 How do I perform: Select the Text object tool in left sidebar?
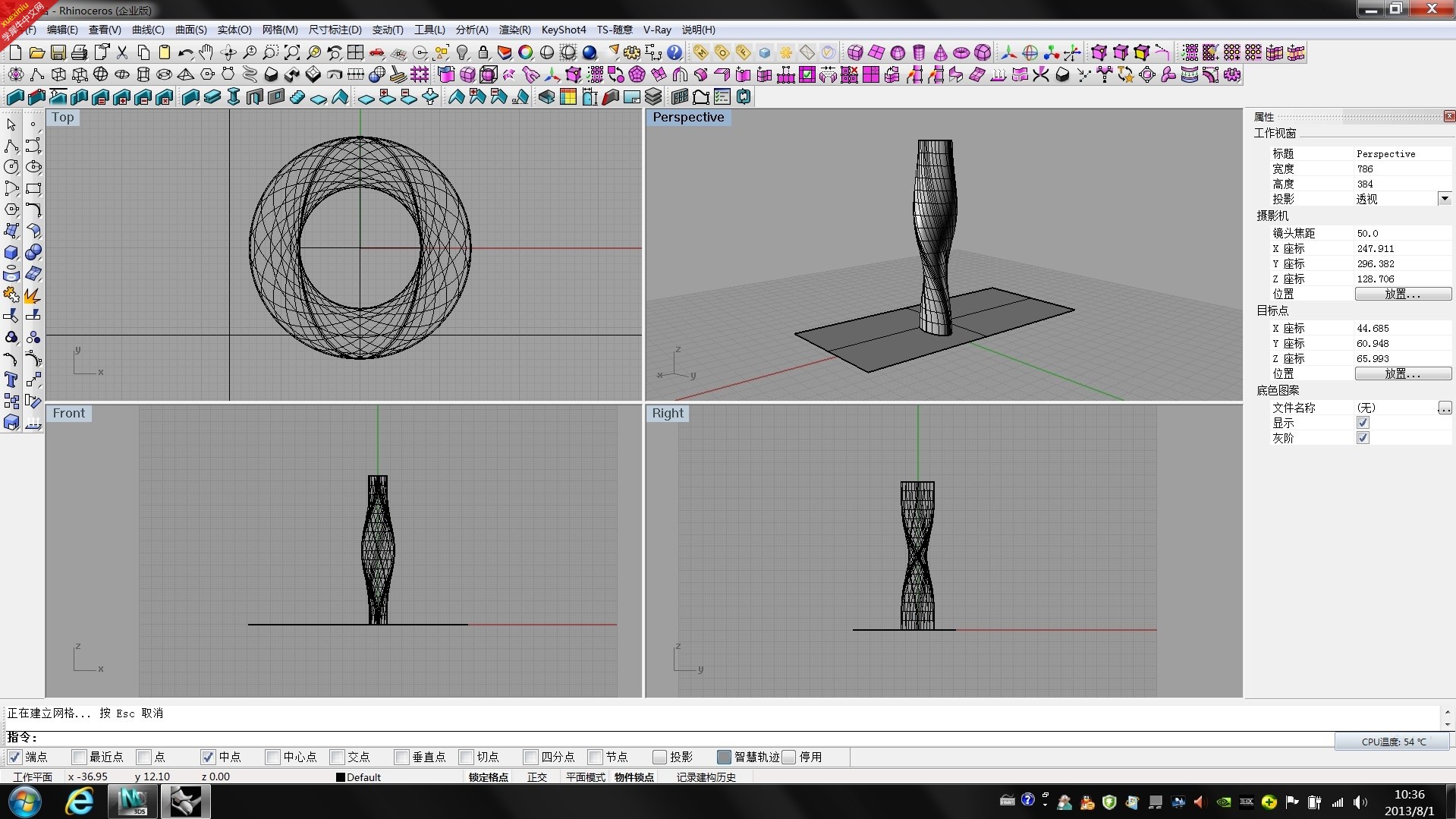tap(11, 380)
